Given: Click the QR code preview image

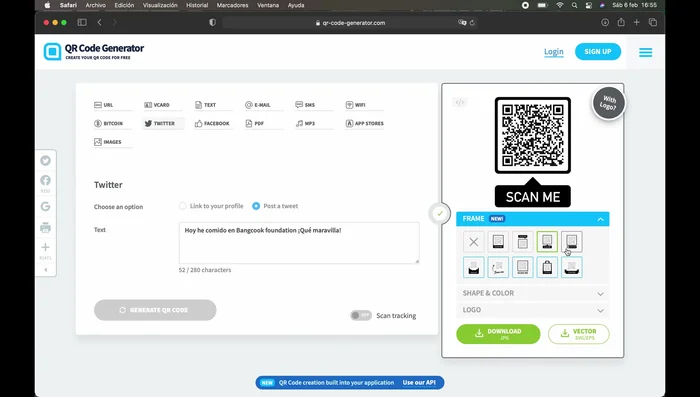Looking at the screenshot, I should 533,135.
